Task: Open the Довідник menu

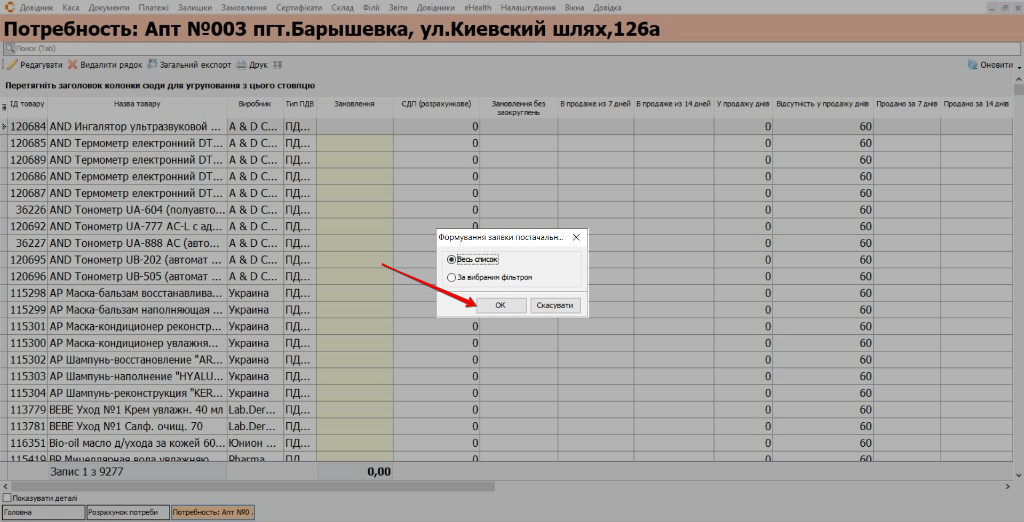Action: point(36,7)
